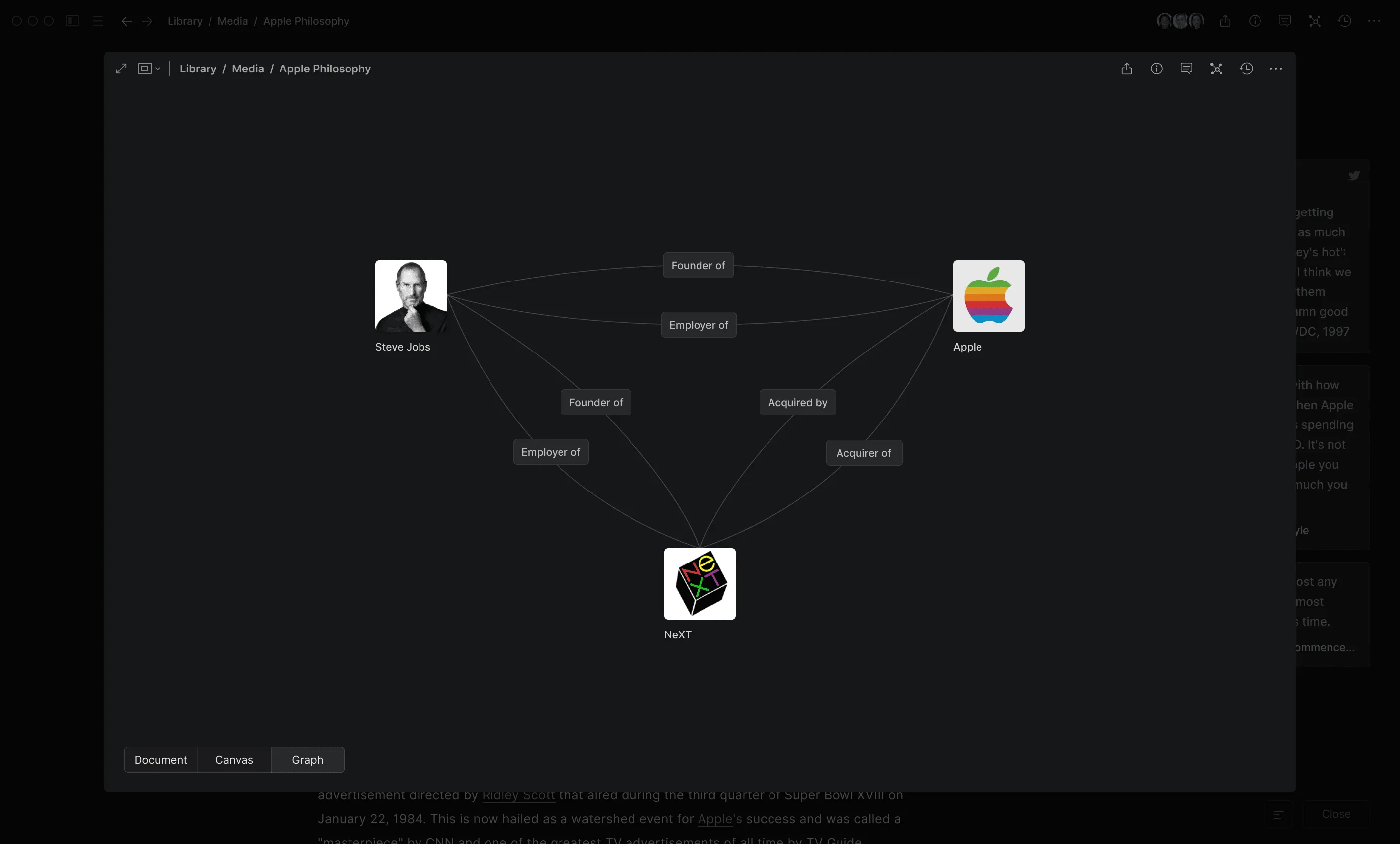Click the 'Employer of' Apple–Steve Jobs label

pyautogui.click(x=699, y=325)
